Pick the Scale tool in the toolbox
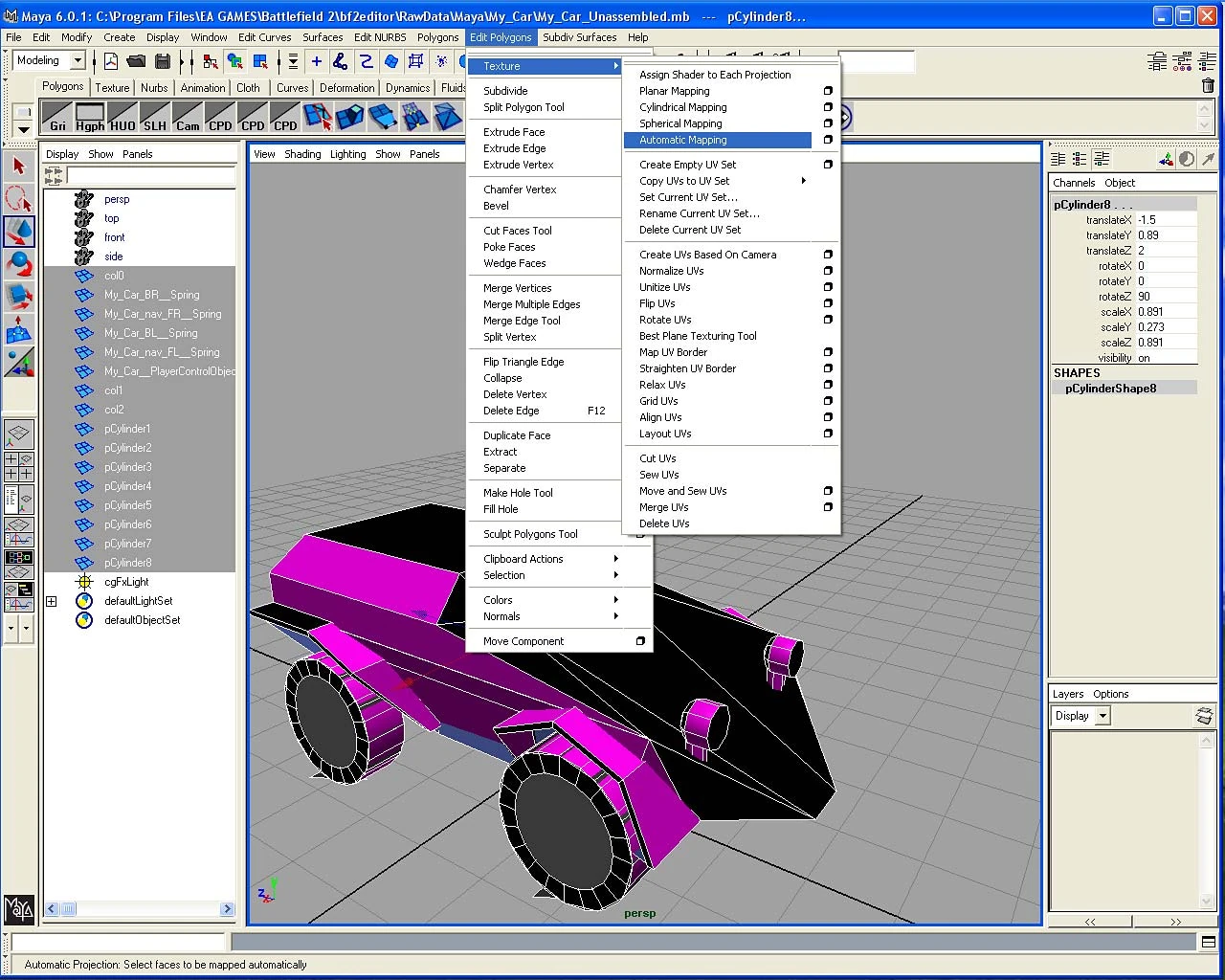The height and width of the screenshot is (980, 1225). pos(19,298)
